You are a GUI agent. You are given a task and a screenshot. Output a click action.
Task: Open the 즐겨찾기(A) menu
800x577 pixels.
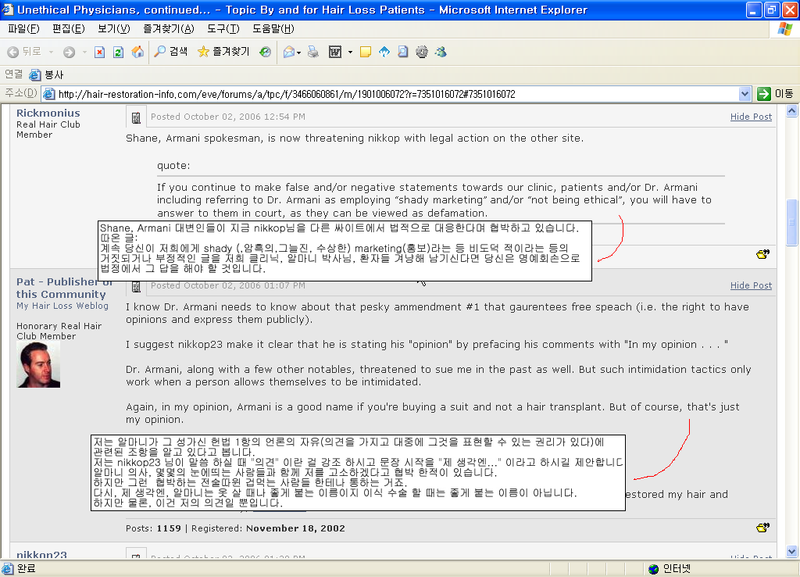[168, 29]
